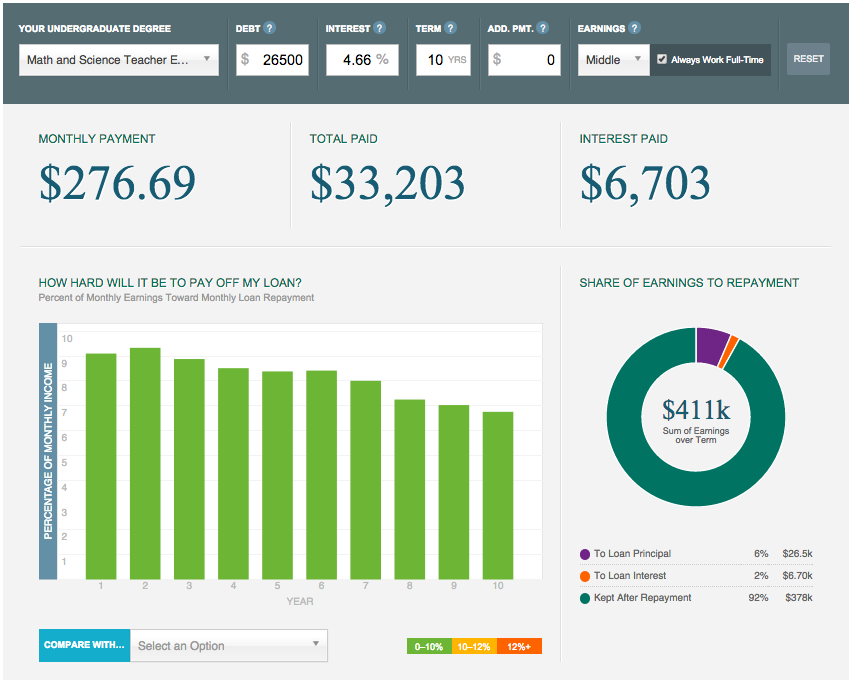The width and height of the screenshot is (853, 686).
Task: Click the Add. Pmt. help icon
Action: point(542,28)
